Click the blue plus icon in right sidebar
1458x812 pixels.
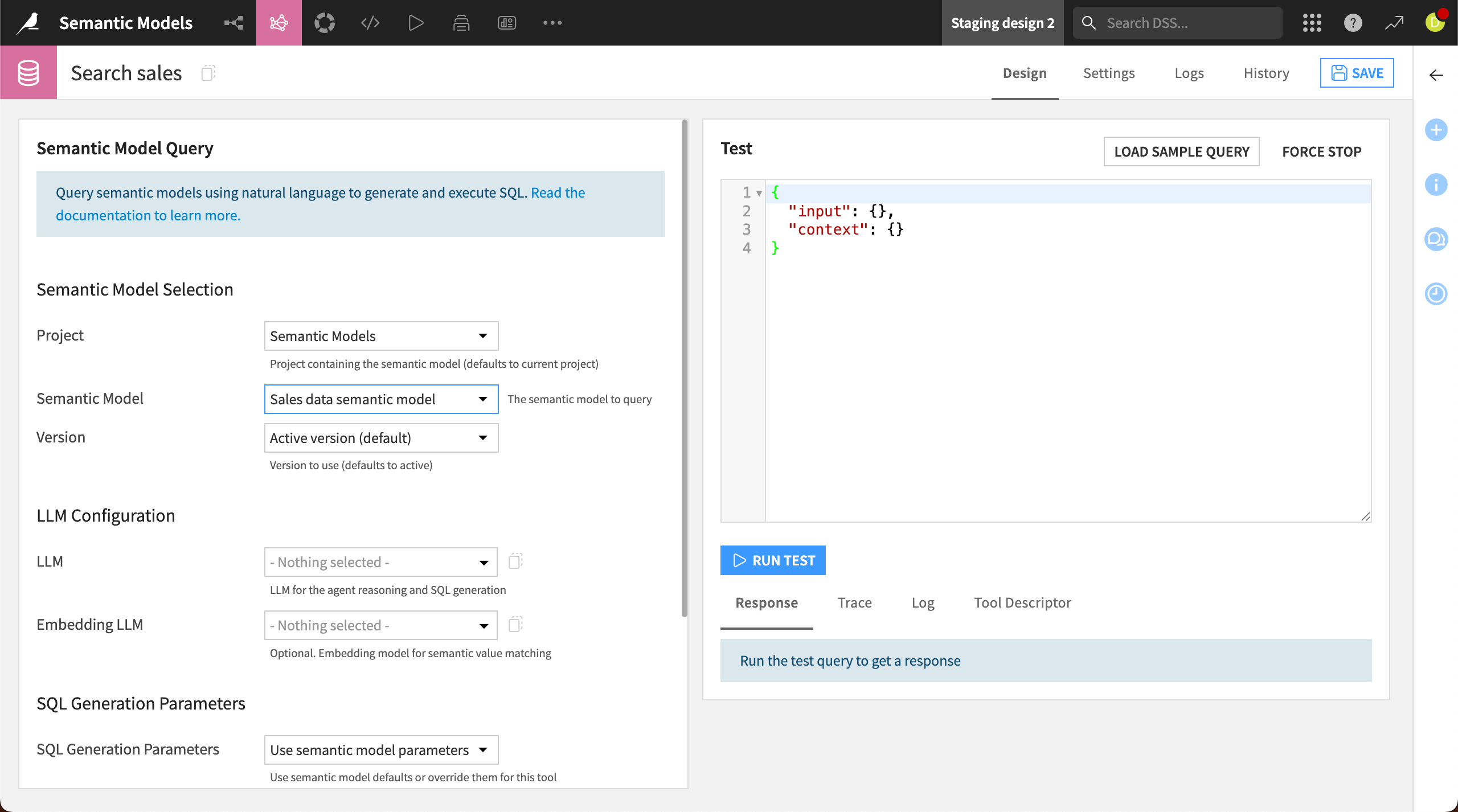[1437, 130]
